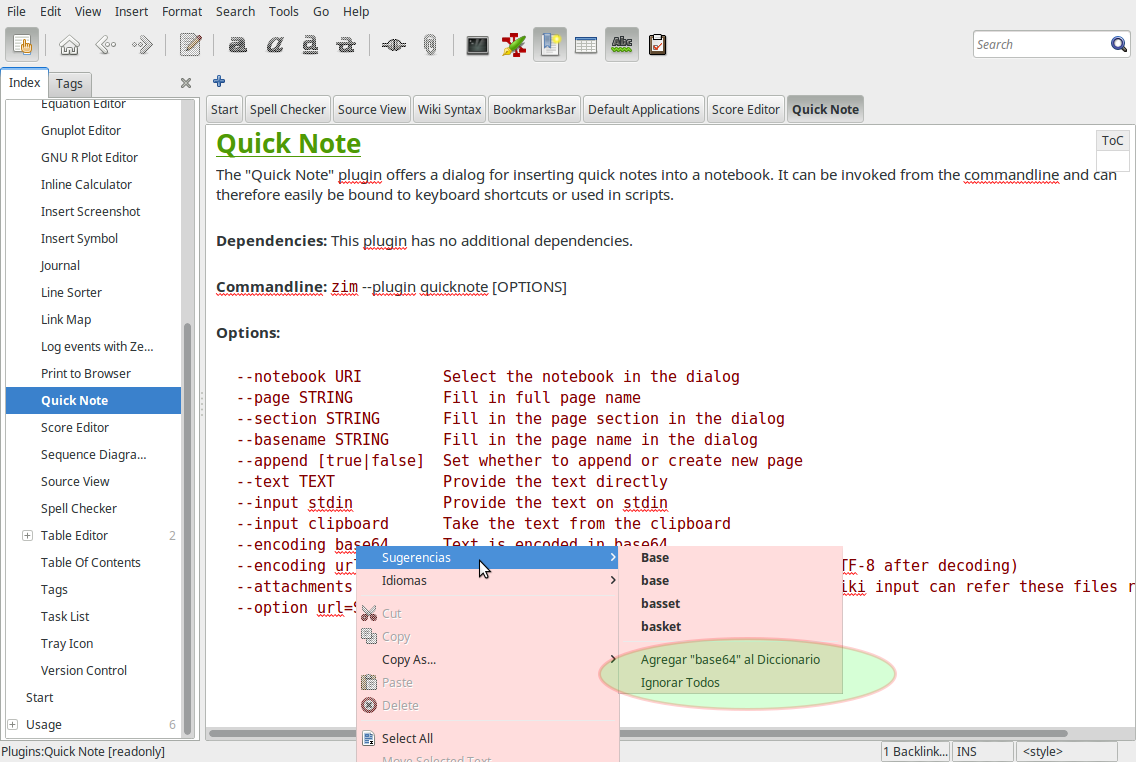The width and height of the screenshot is (1136, 762).
Task: Click the Home page toolbar icon
Action: pyautogui.click(x=69, y=45)
